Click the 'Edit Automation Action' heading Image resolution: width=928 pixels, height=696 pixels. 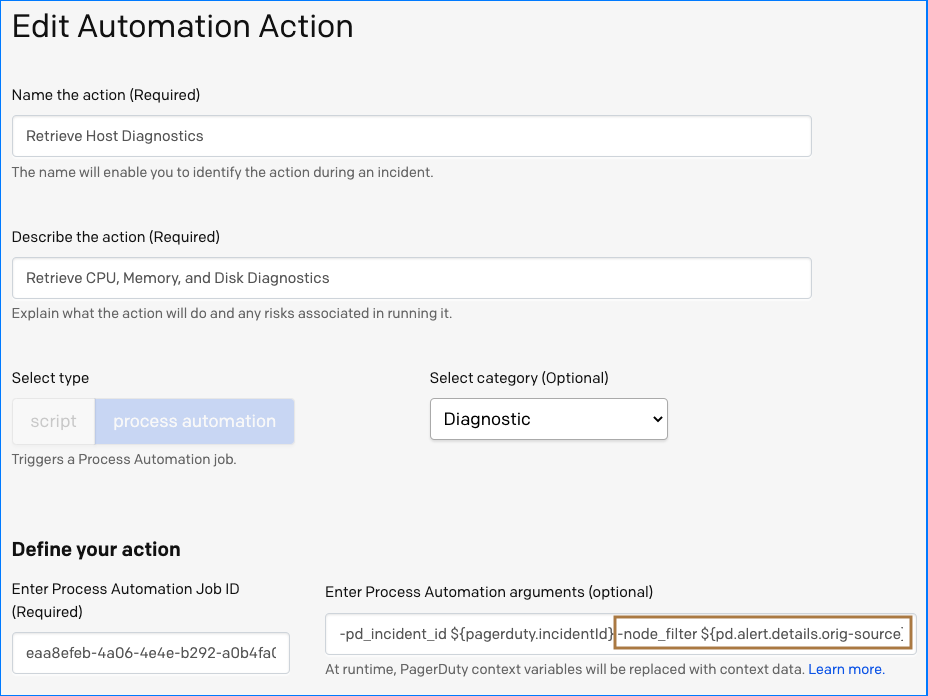[183, 27]
